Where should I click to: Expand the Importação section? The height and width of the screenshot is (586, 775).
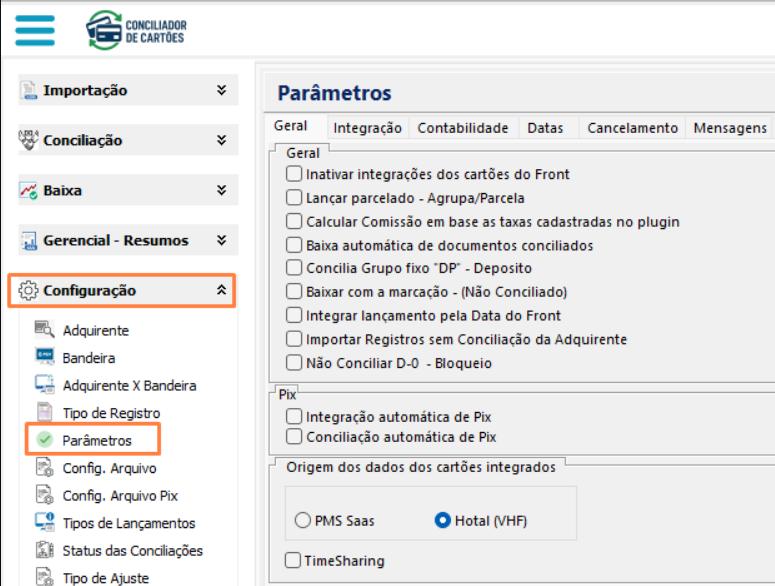click(221, 90)
